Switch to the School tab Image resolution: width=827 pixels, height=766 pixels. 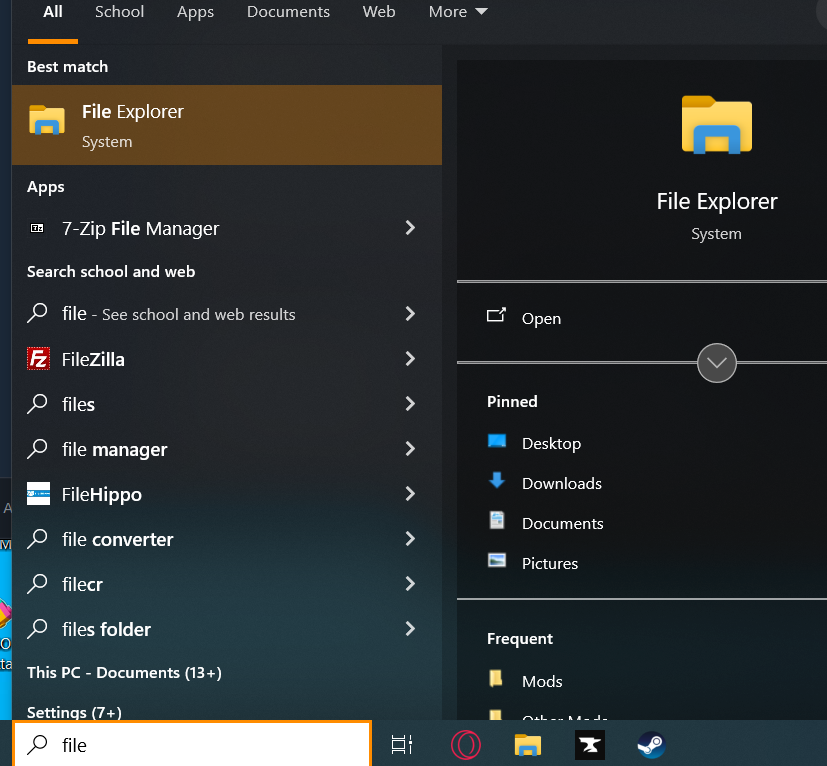click(x=119, y=12)
